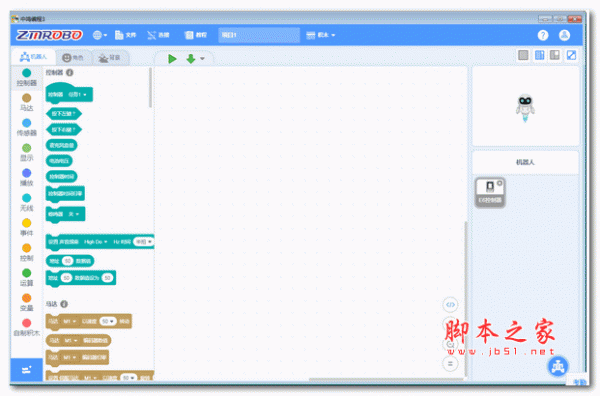Click the block palette vertical scrollbar
Image resolution: width=600 pixels, height=396 pixels.
click(x=150, y=88)
